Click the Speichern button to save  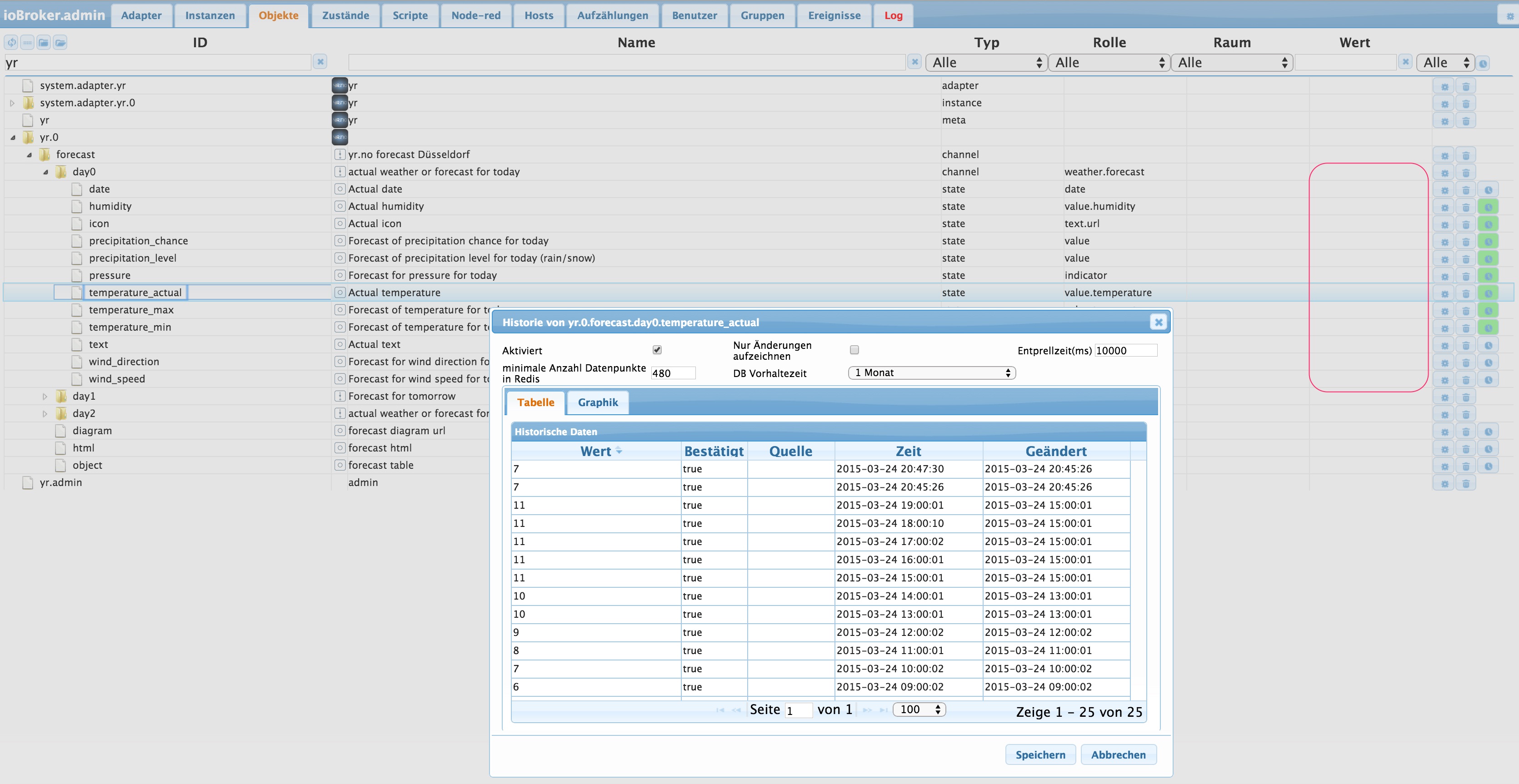(1039, 754)
